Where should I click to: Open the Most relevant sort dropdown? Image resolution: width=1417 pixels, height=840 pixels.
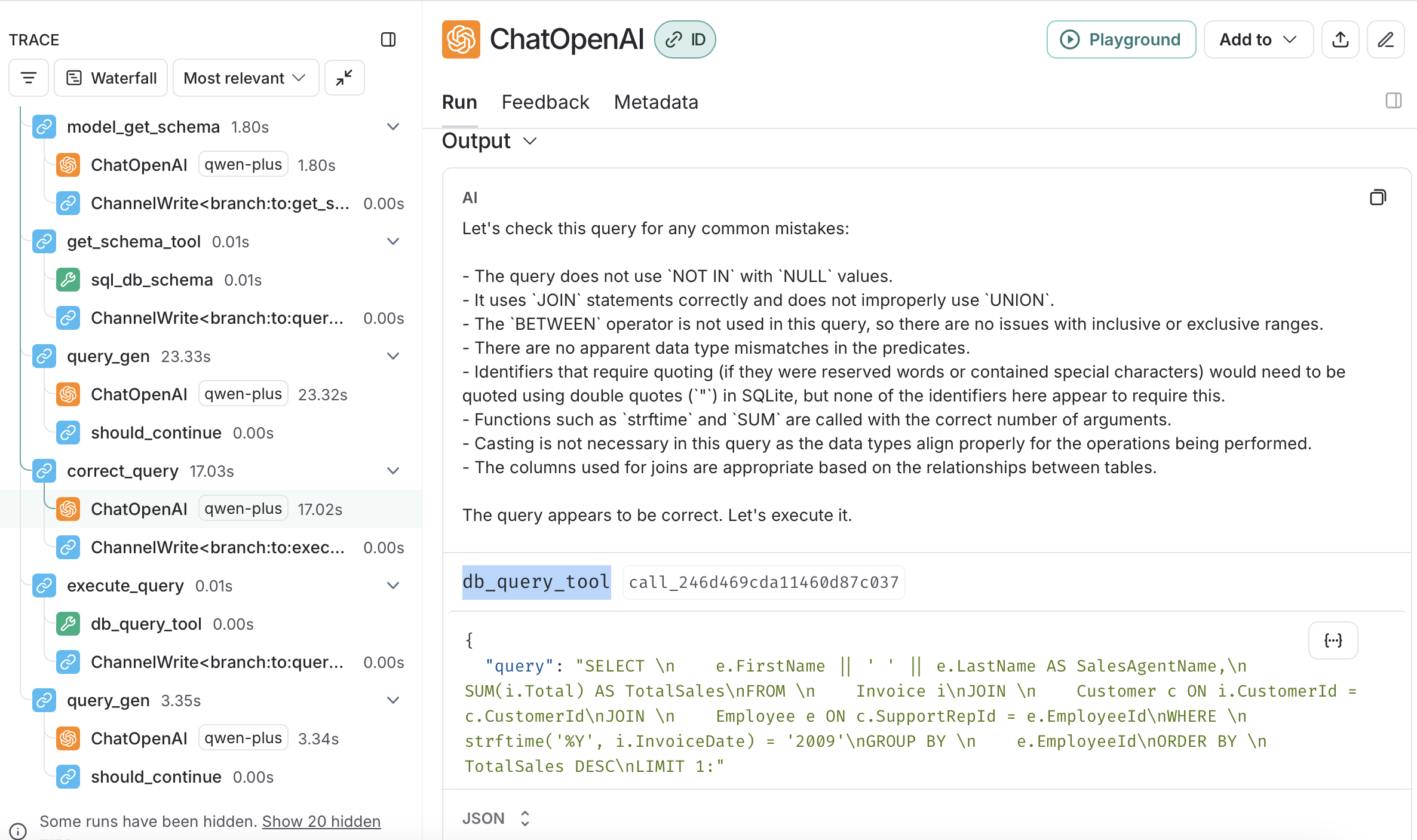coord(246,78)
